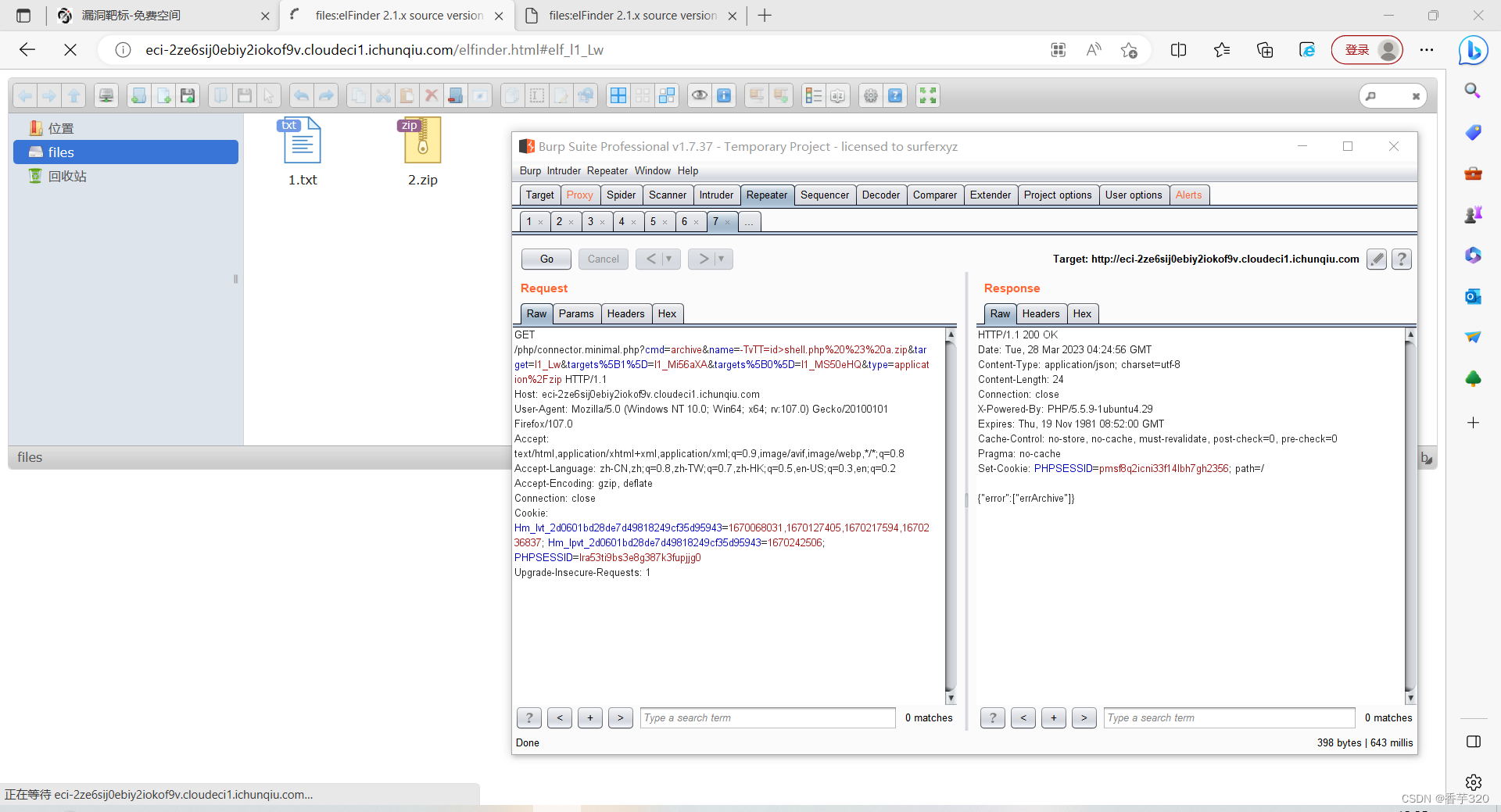Click the Request pane vertical scrollbar
The image size is (1501, 812).
(x=951, y=516)
